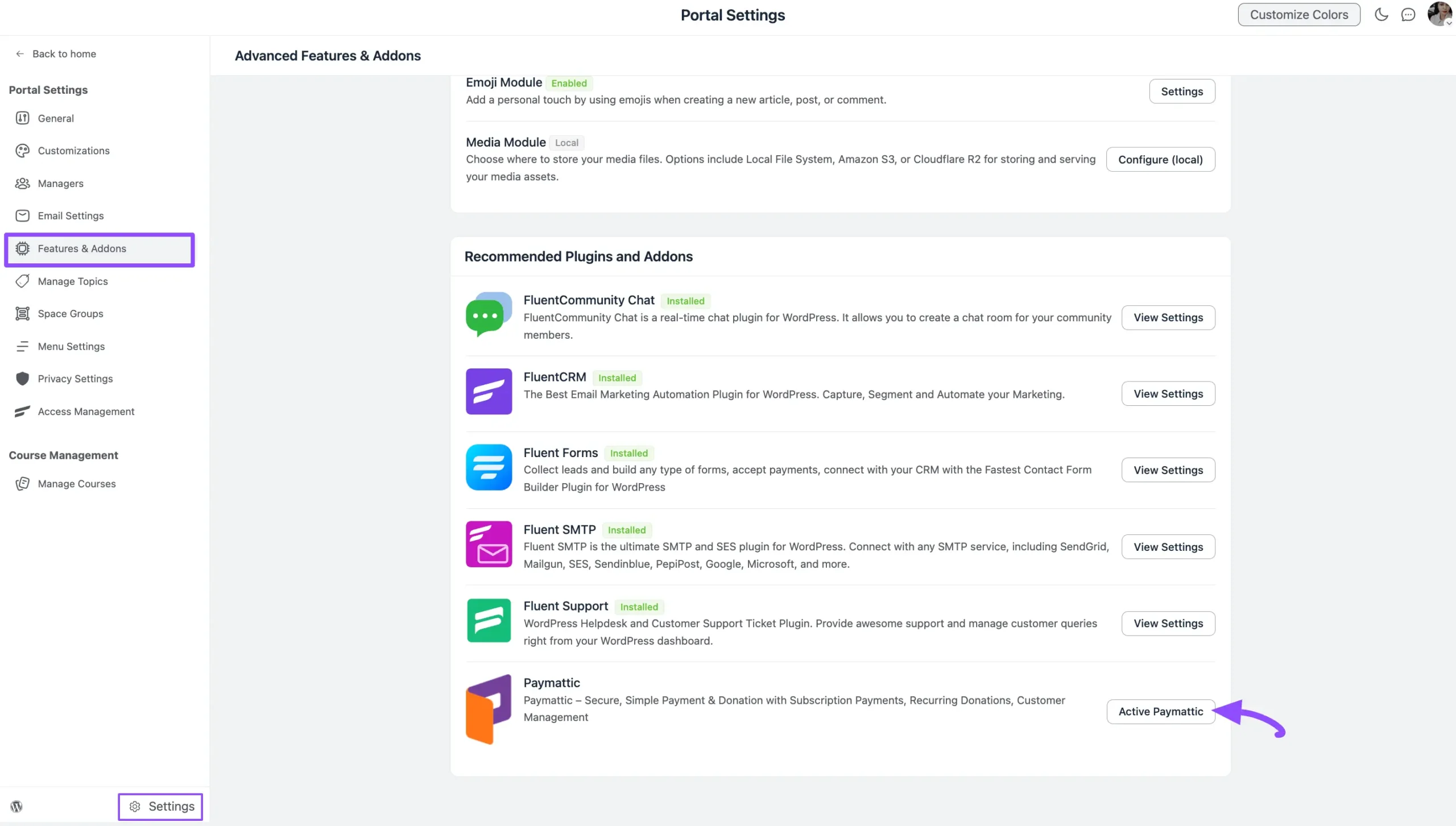Click the FluentCRM purple logo
Viewport: 1456px width, 826px height.
pyautogui.click(x=489, y=391)
